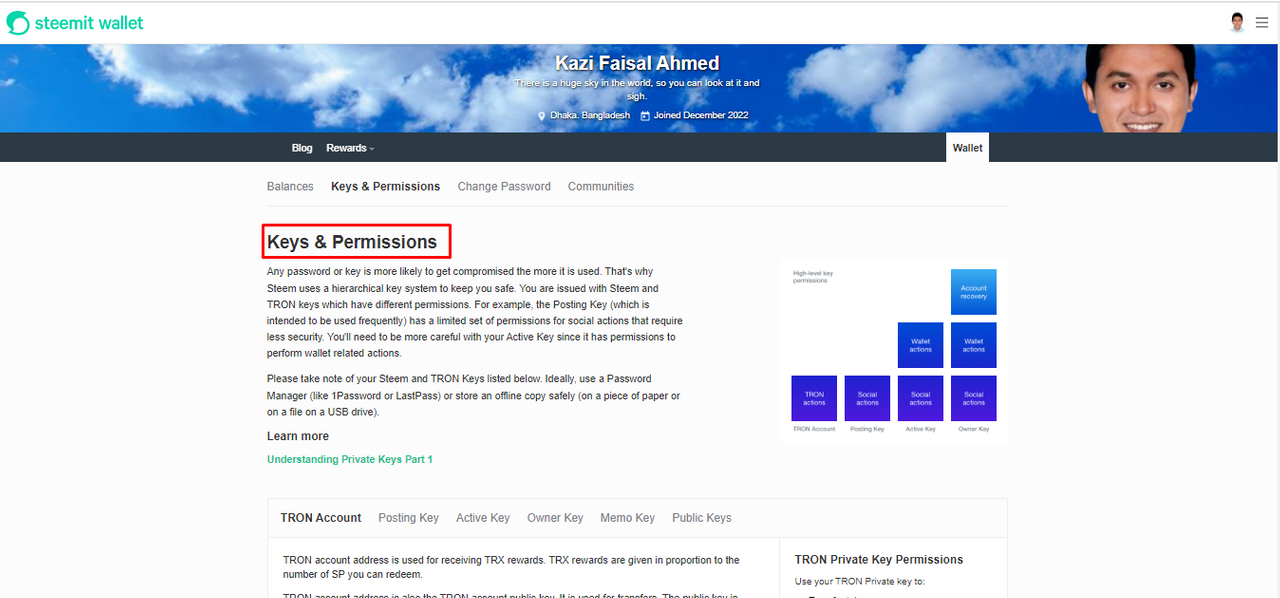Switch to the Posting Key tab
The height and width of the screenshot is (598, 1280).
pos(408,518)
